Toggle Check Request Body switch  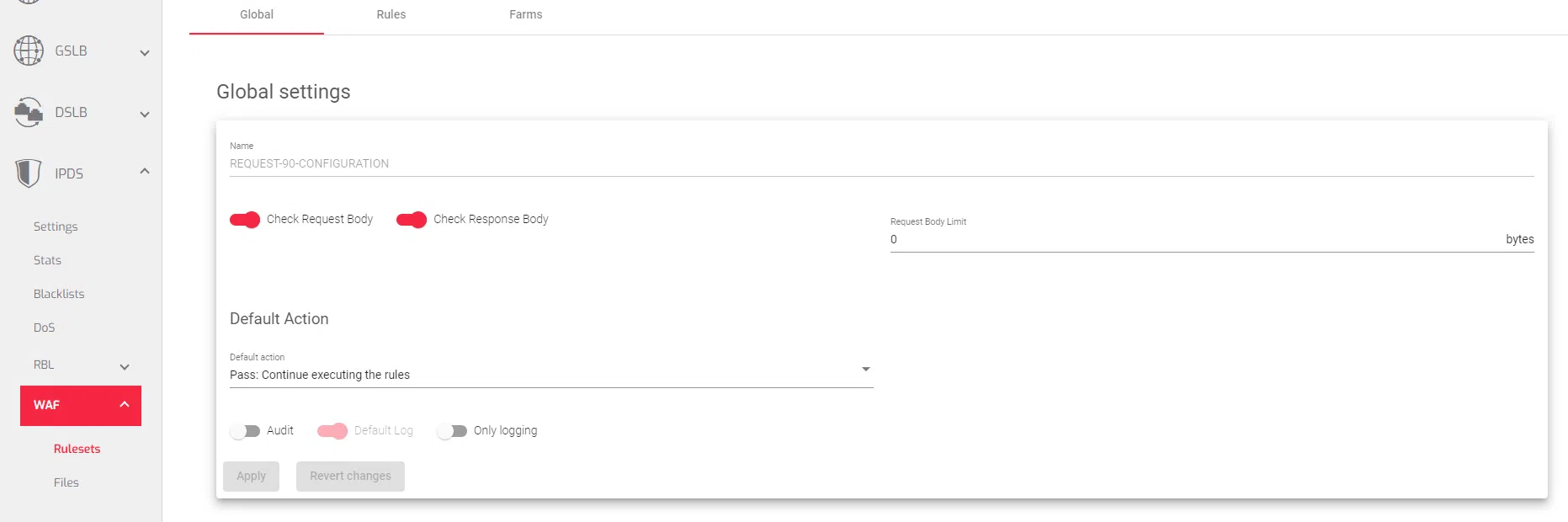click(245, 220)
